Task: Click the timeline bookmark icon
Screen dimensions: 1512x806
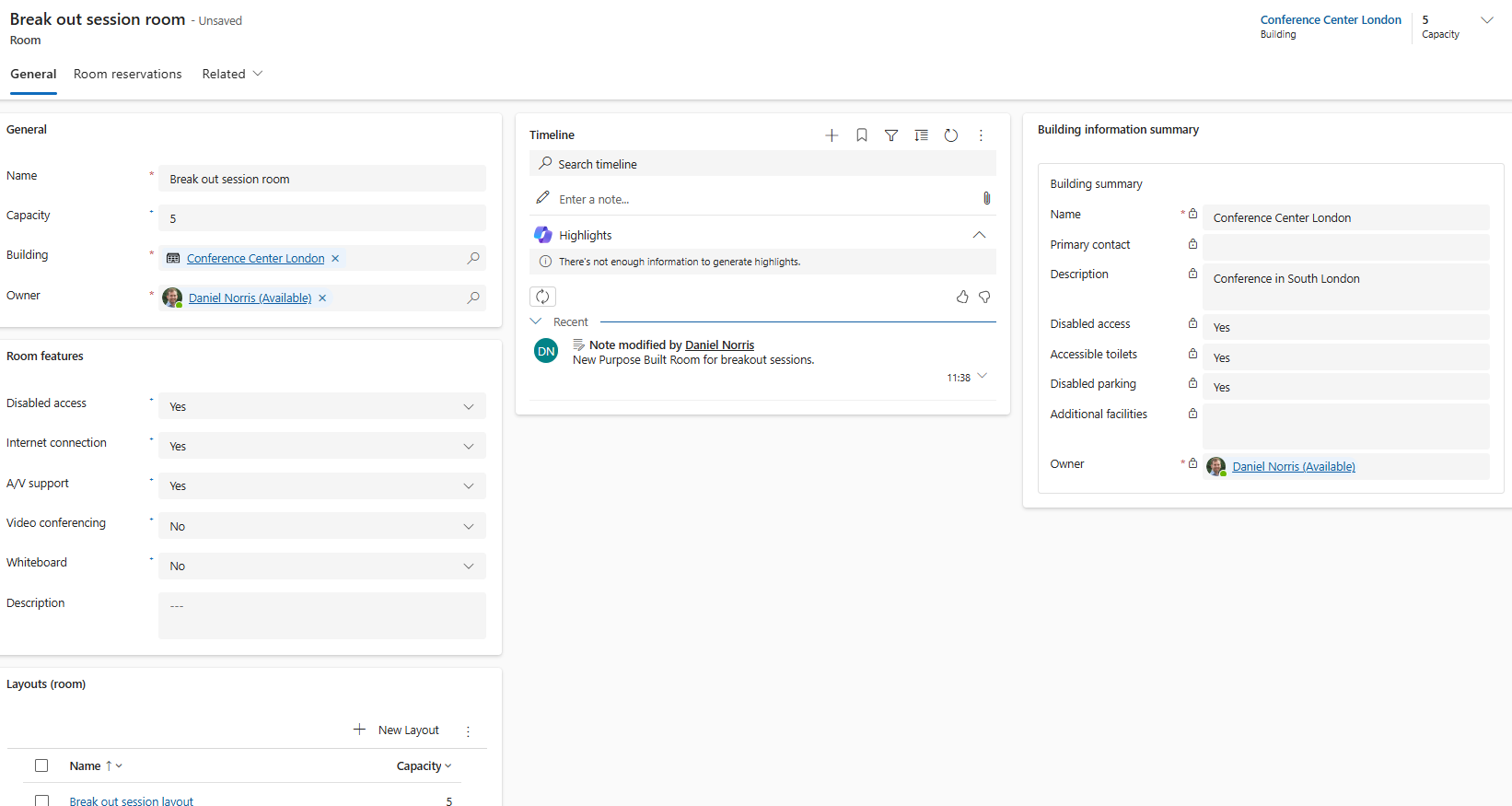Action: pyautogui.click(x=862, y=135)
